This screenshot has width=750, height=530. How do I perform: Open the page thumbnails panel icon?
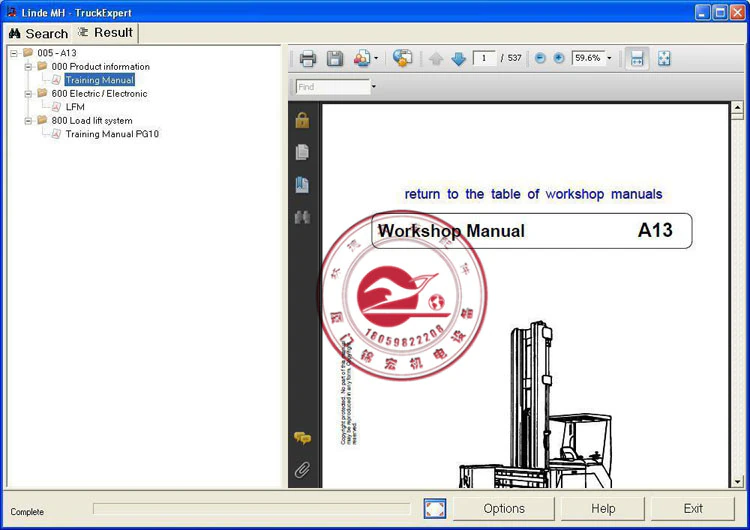pos(302,152)
